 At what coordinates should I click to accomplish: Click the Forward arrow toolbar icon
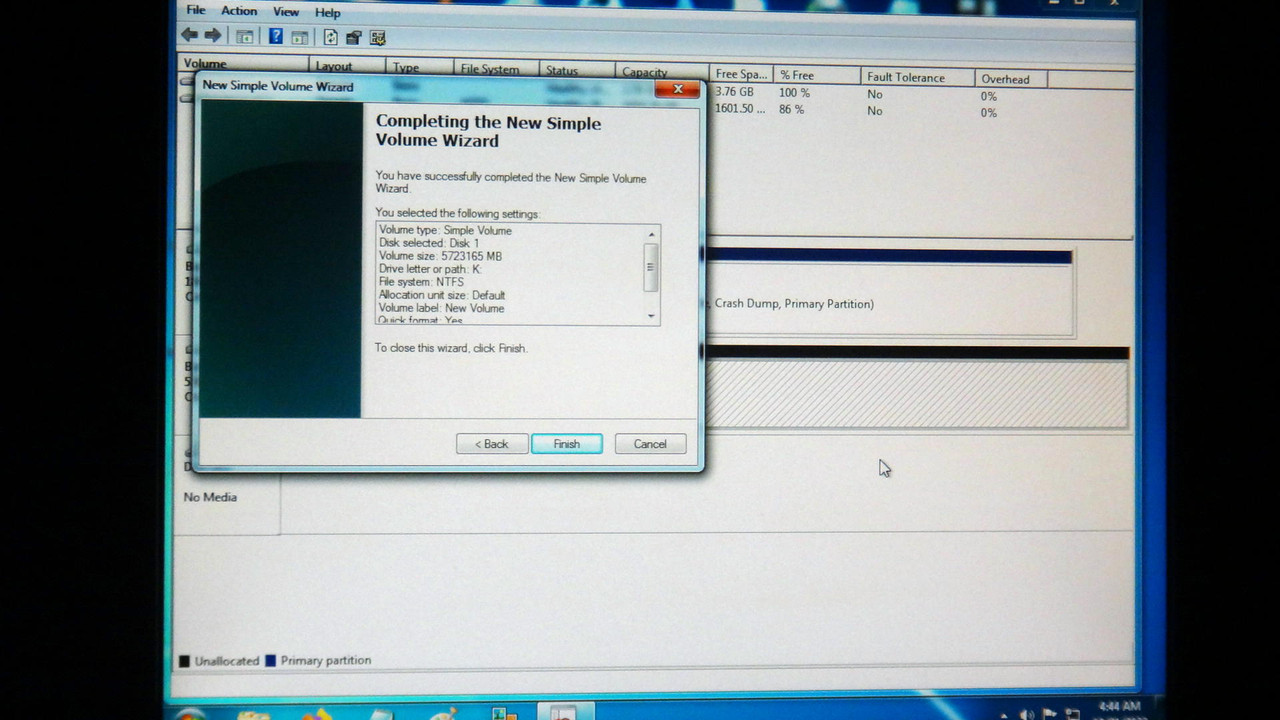point(213,36)
